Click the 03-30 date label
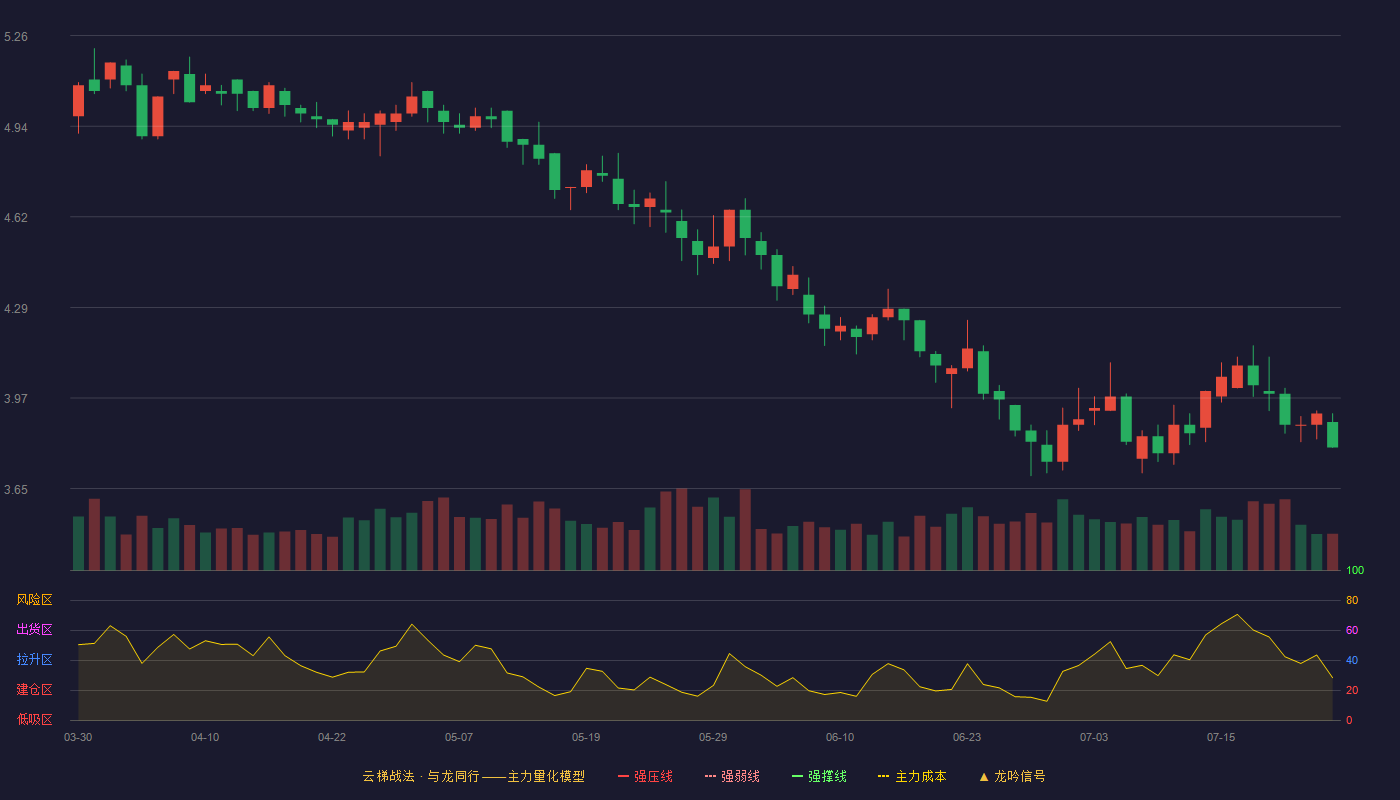 [x=78, y=737]
